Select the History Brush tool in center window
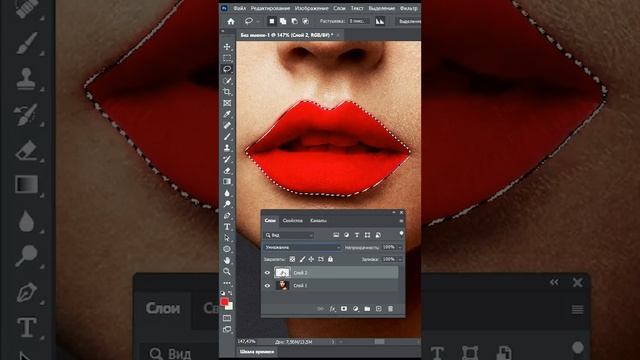The height and width of the screenshot is (360, 640). 227,159
